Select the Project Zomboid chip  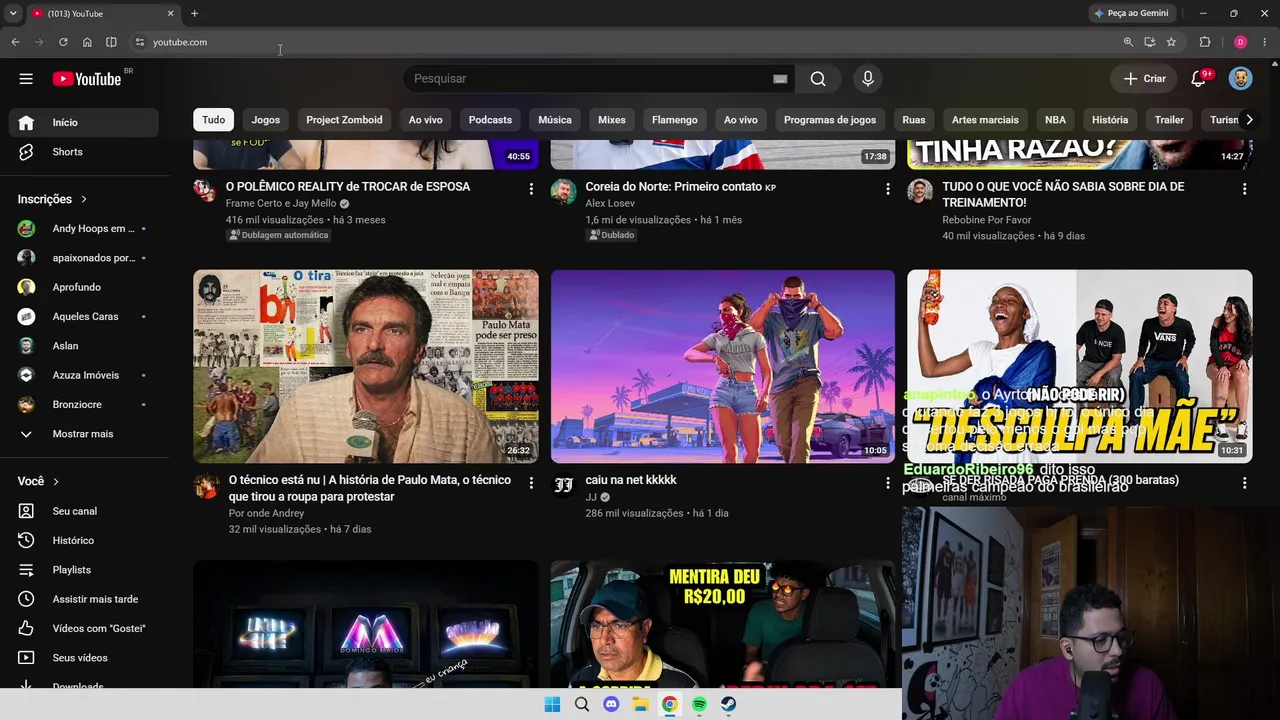pyautogui.click(x=344, y=120)
